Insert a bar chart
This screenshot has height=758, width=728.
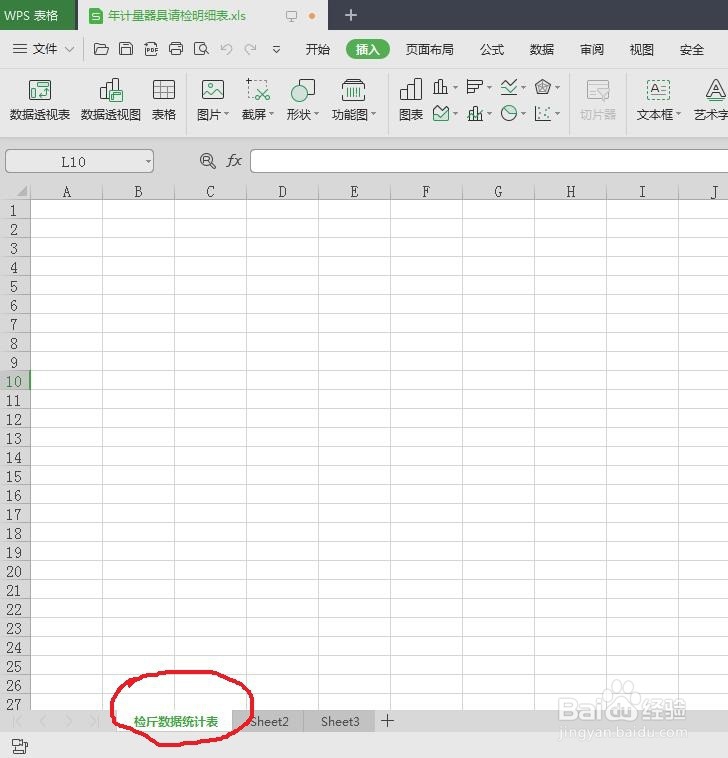click(x=474, y=87)
